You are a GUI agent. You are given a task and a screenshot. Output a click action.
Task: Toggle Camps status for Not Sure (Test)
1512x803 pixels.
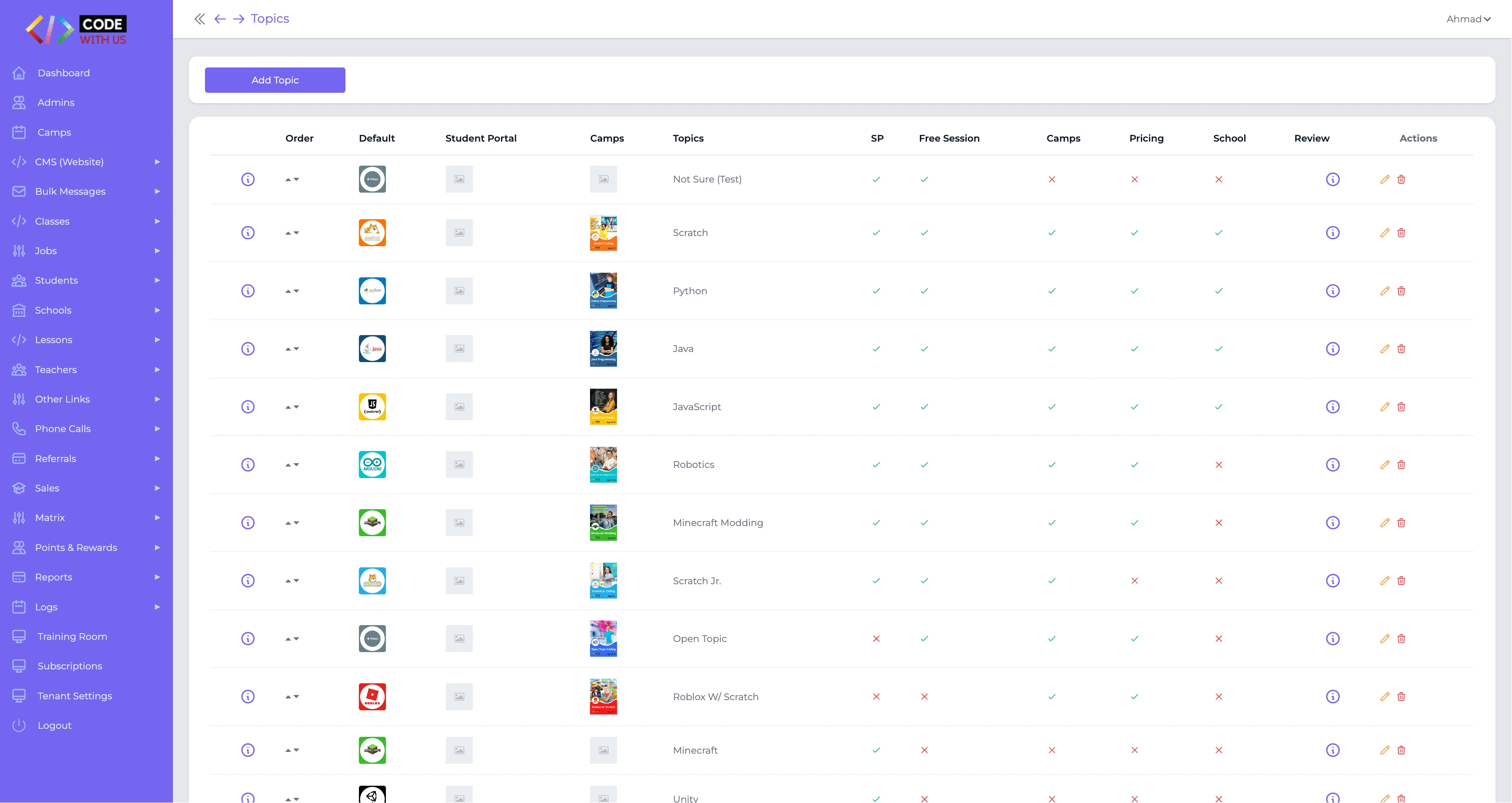[x=1051, y=180]
